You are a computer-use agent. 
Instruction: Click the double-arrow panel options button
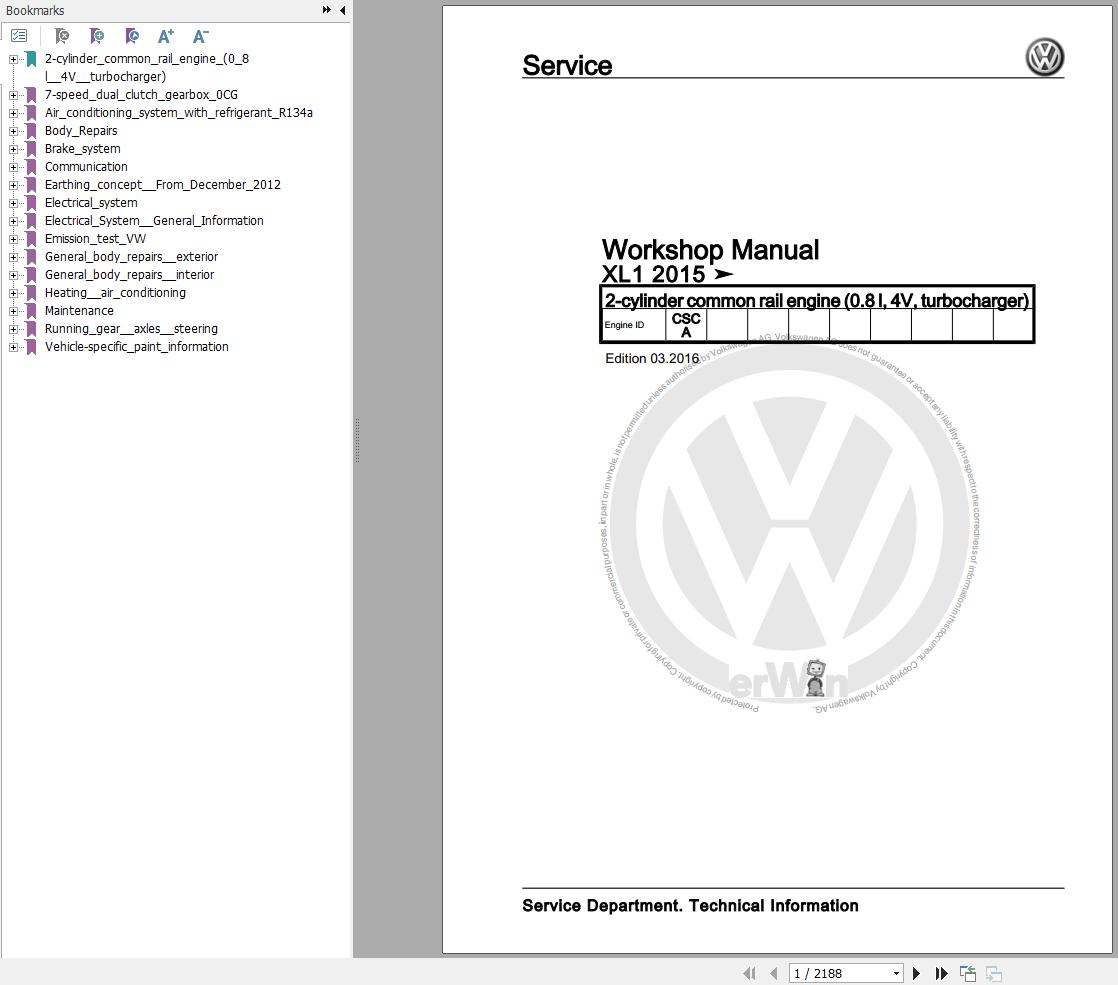point(326,10)
